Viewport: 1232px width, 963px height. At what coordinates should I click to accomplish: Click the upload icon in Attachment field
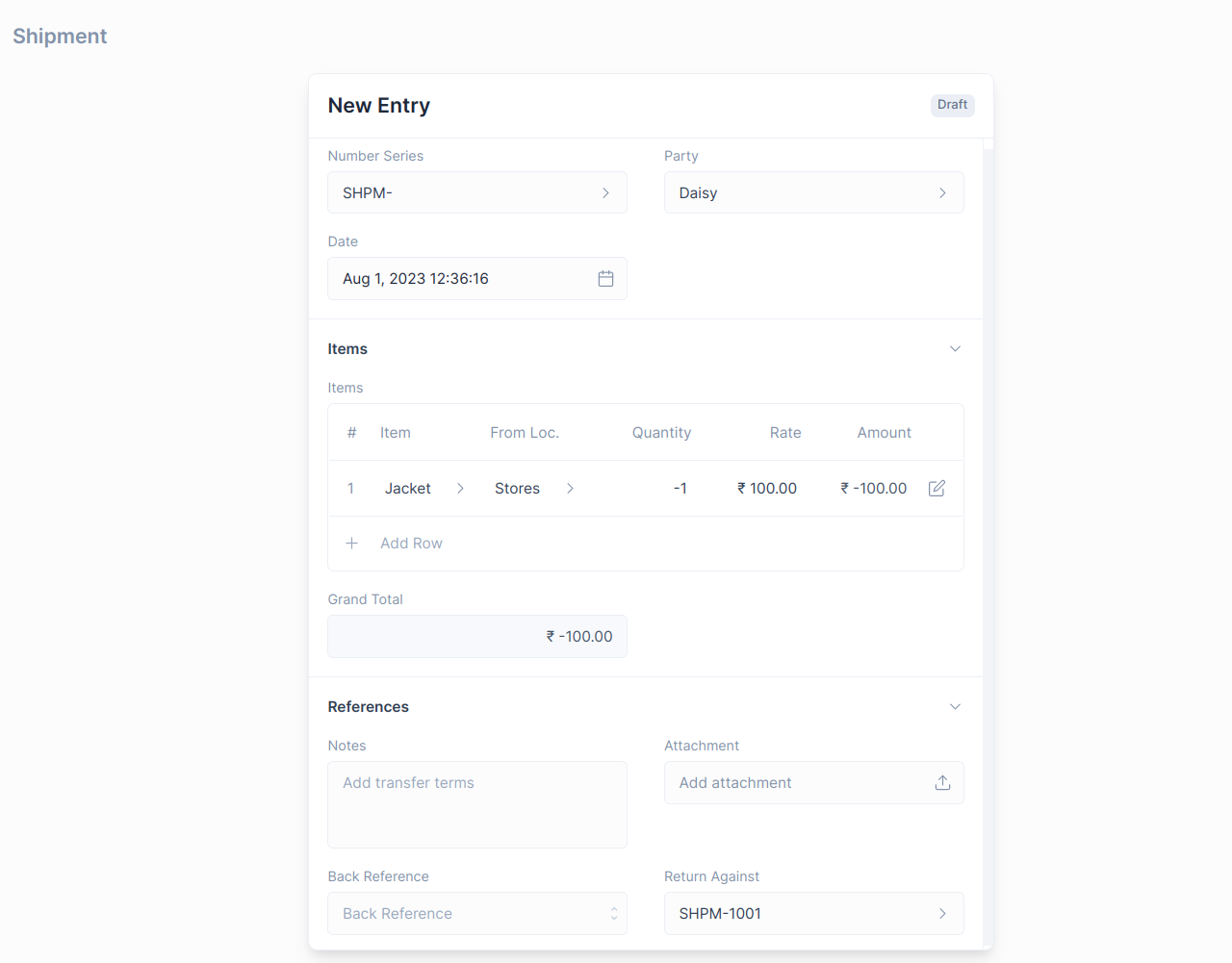click(942, 783)
